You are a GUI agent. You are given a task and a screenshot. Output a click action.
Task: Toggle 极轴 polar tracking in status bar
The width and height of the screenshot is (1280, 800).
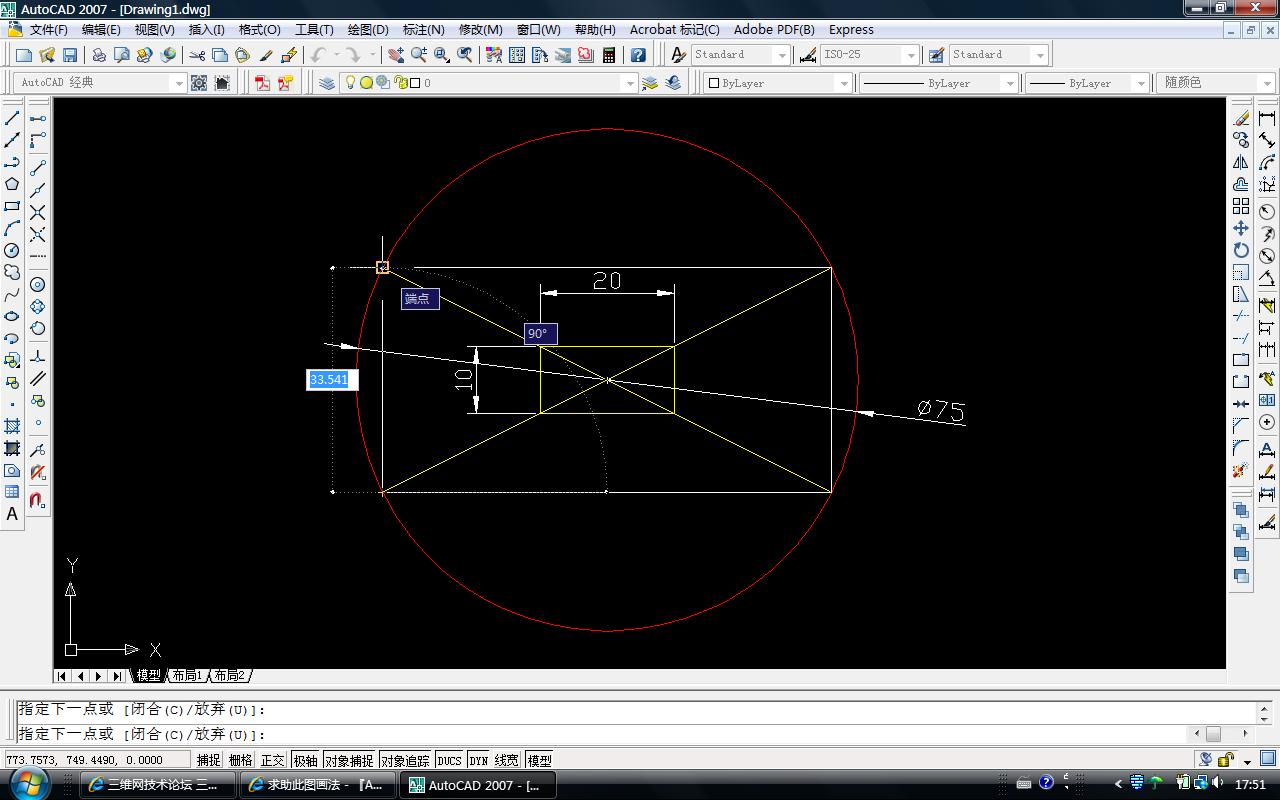(305, 760)
